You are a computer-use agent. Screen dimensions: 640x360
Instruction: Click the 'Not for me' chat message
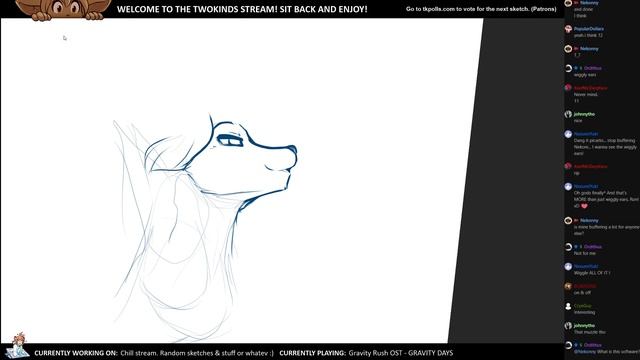[x=584, y=253]
